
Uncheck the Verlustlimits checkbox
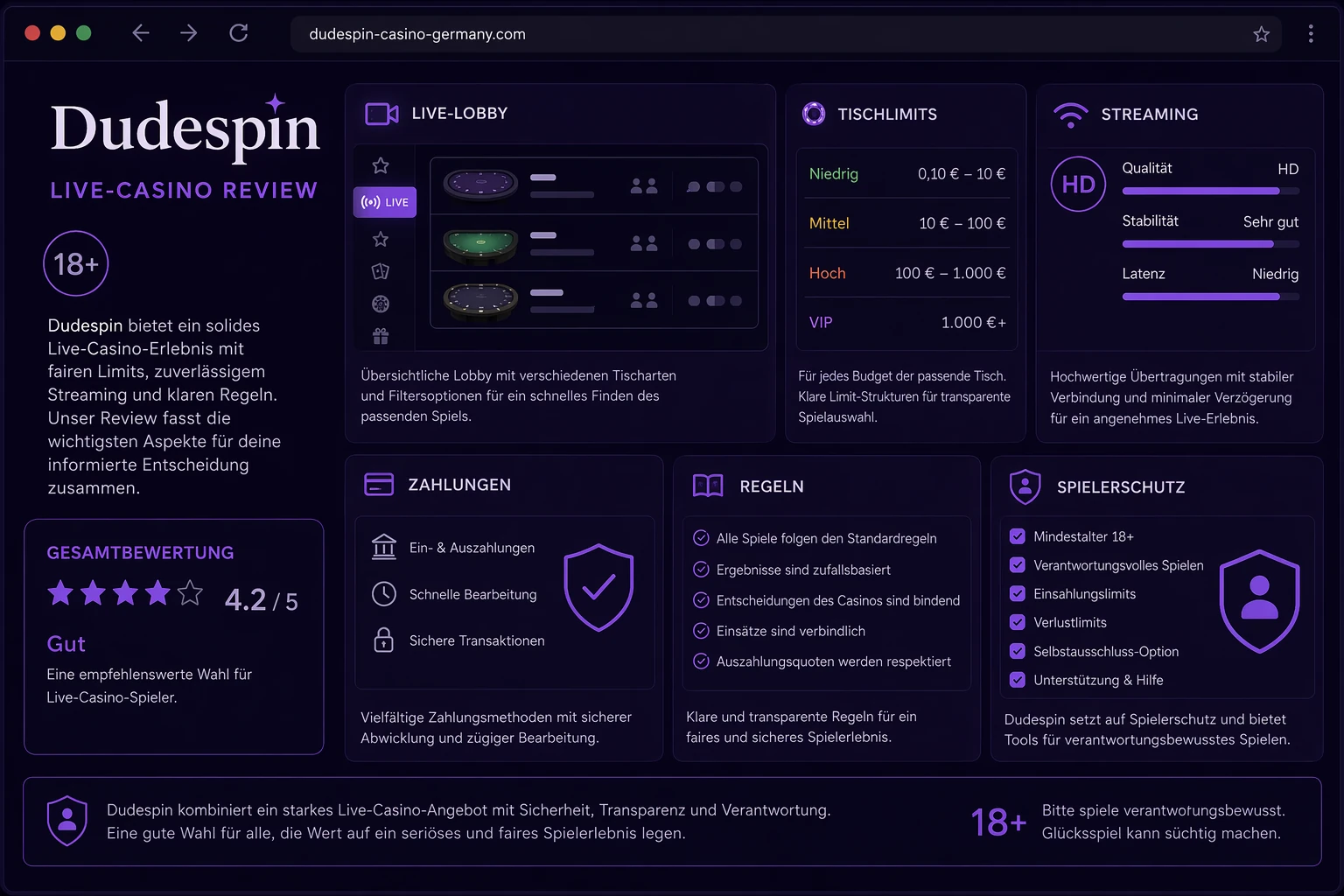pyautogui.click(x=1018, y=622)
